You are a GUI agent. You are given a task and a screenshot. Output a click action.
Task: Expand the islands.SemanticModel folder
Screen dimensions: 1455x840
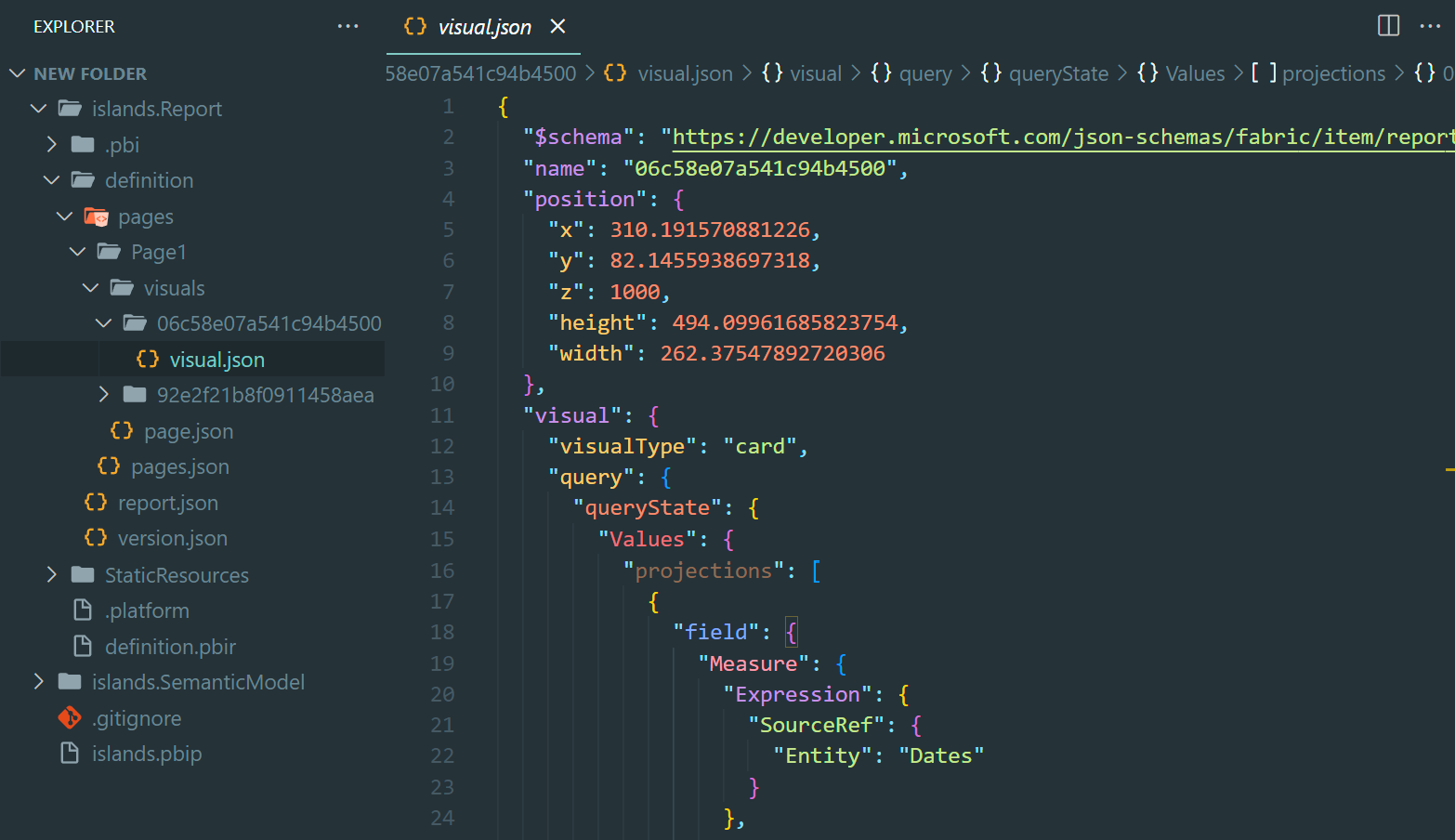tap(197, 683)
